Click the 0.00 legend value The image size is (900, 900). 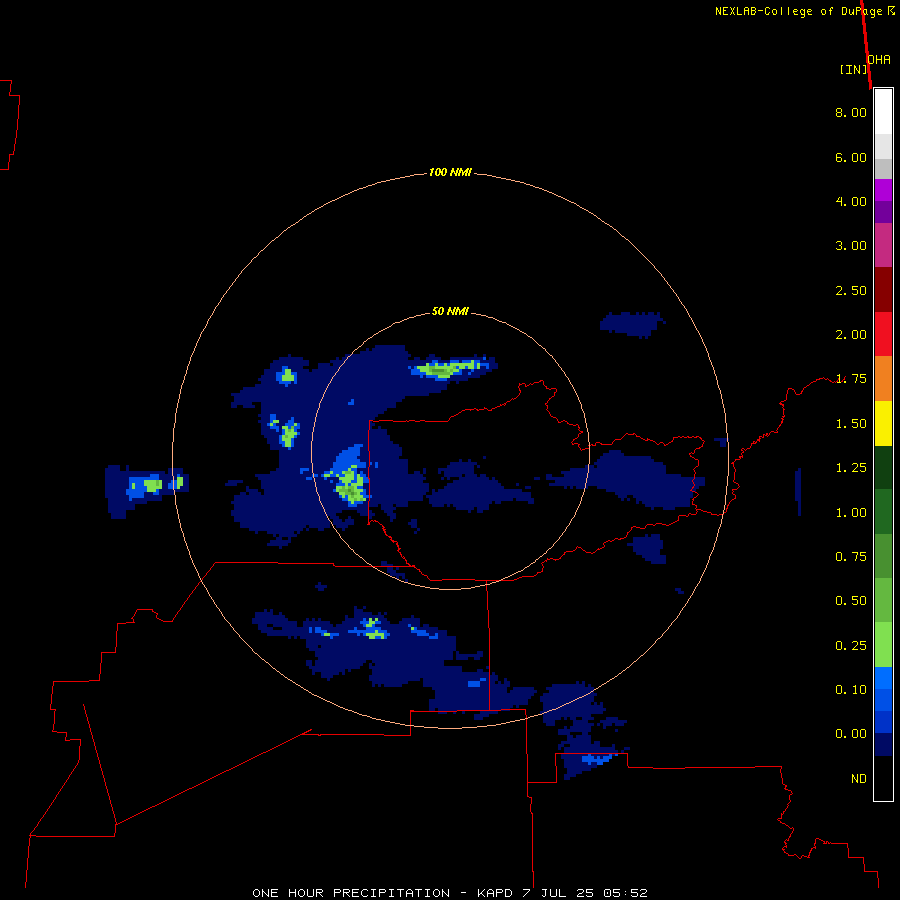tap(851, 734)
